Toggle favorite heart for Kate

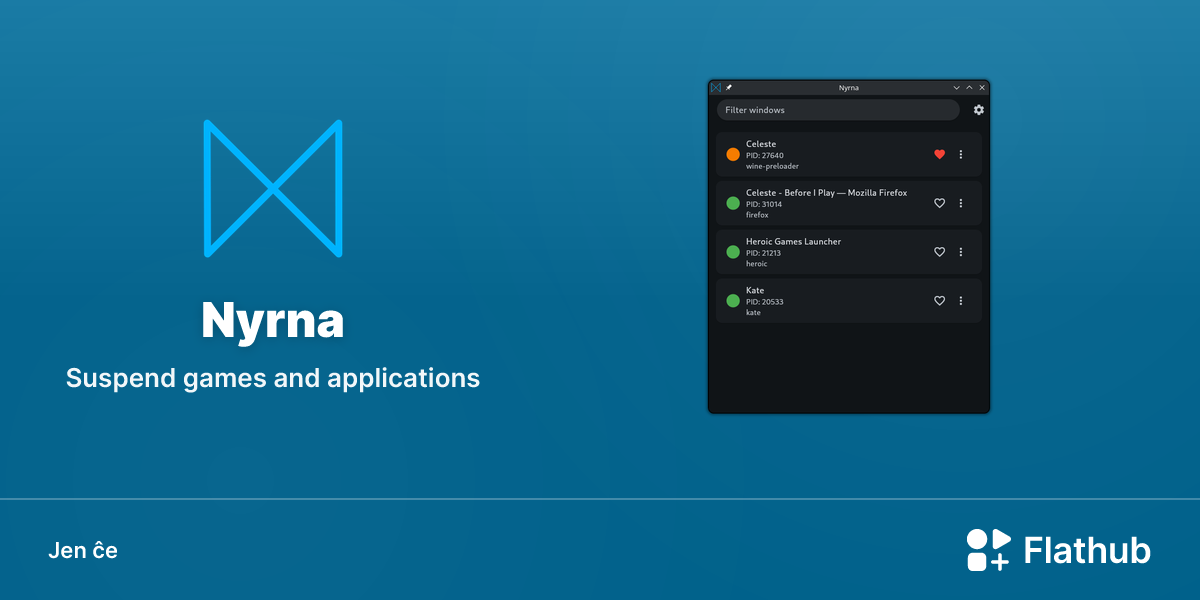click(939, 301)
